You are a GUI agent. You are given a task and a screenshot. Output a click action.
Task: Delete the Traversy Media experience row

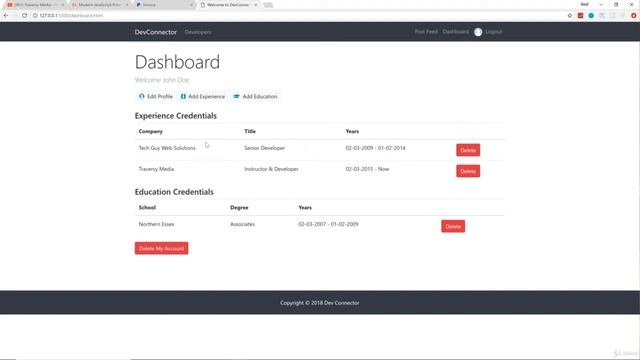click(468, 171)
